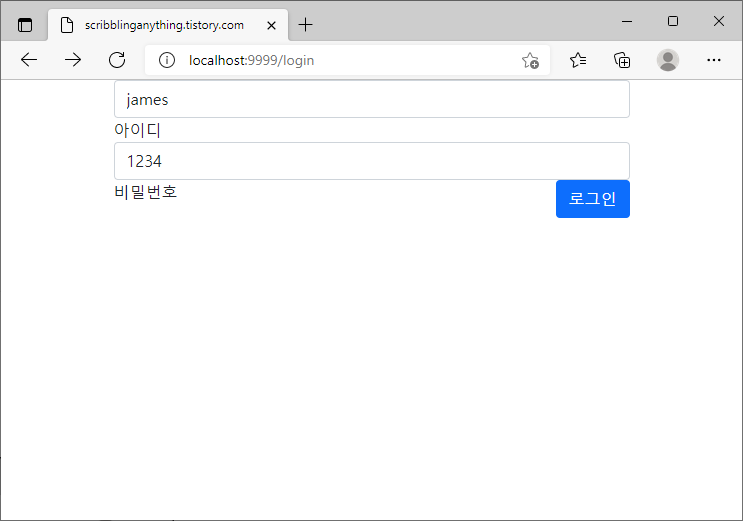Go back to previous page
743x521 pixels.
29,60
